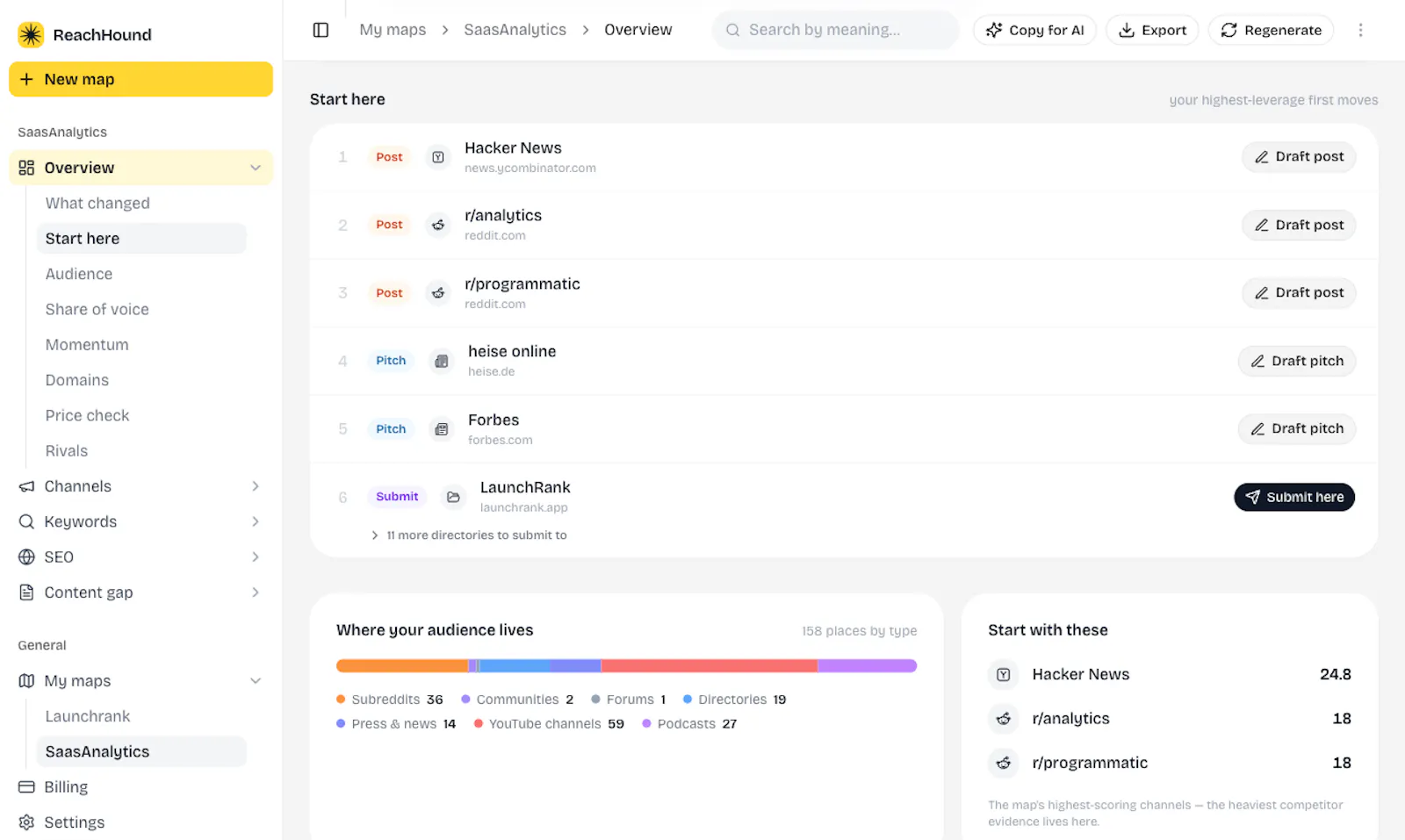Click Reddit icon beside r/analytics in Start with these

click(1004, 719)
